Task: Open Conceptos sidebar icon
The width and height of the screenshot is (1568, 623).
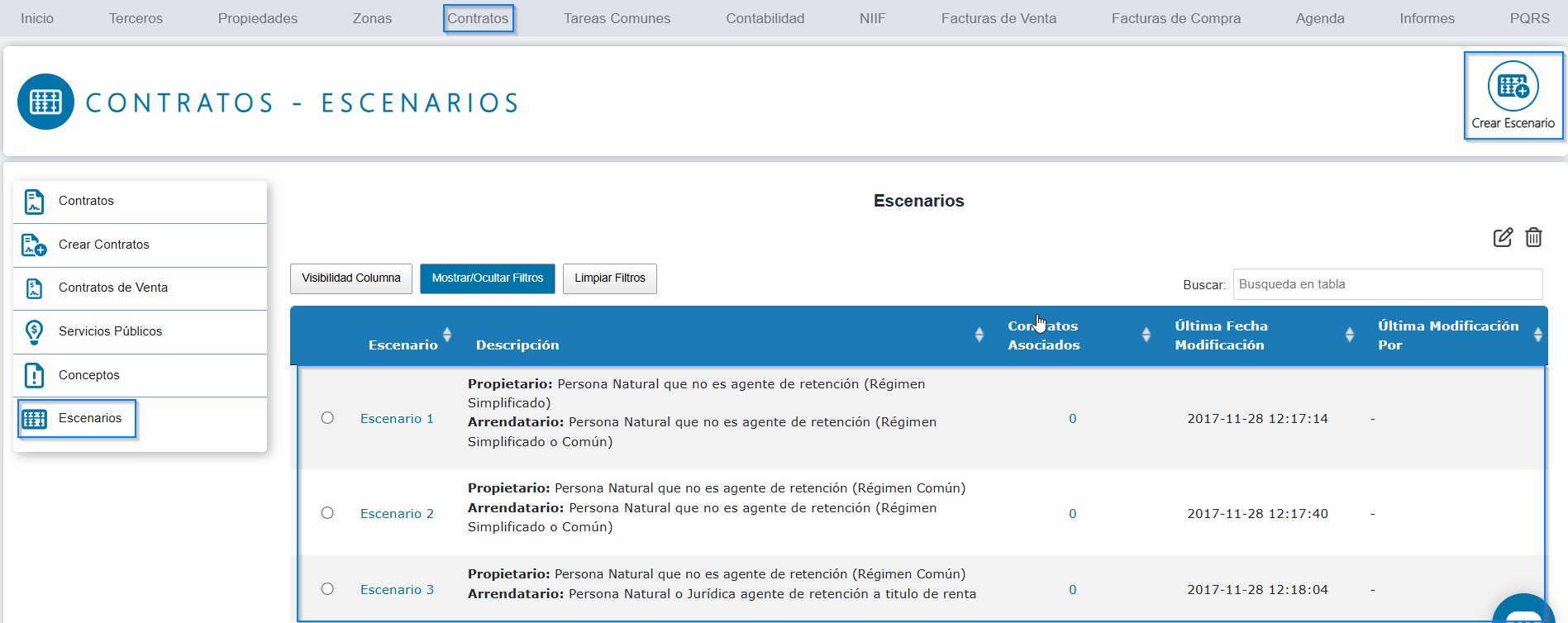Action: [34, 375]
